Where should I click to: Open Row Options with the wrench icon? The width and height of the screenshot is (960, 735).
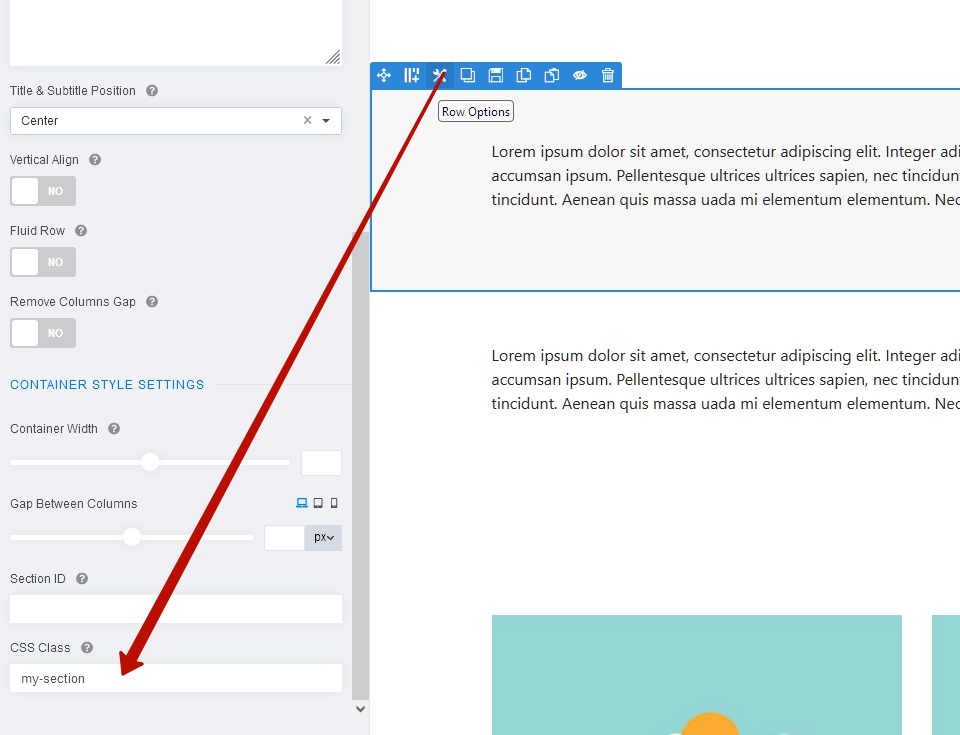point(439,75)
